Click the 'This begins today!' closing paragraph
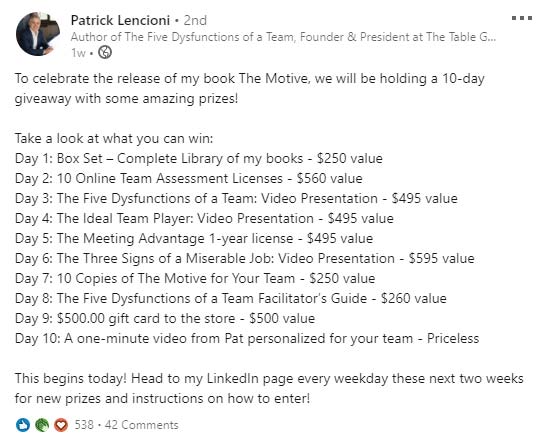 click(269, 388)
